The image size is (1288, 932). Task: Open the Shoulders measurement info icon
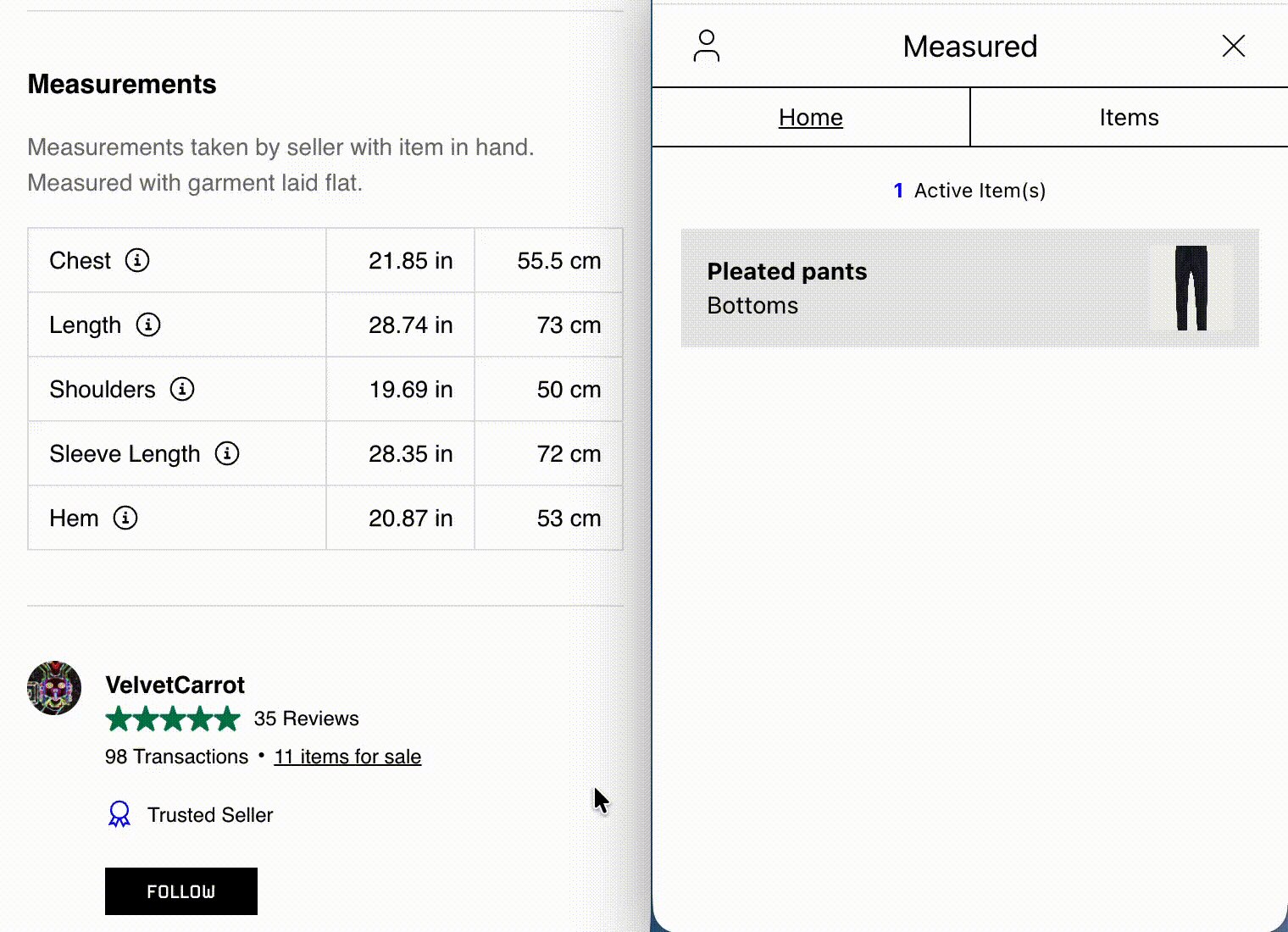181,389
